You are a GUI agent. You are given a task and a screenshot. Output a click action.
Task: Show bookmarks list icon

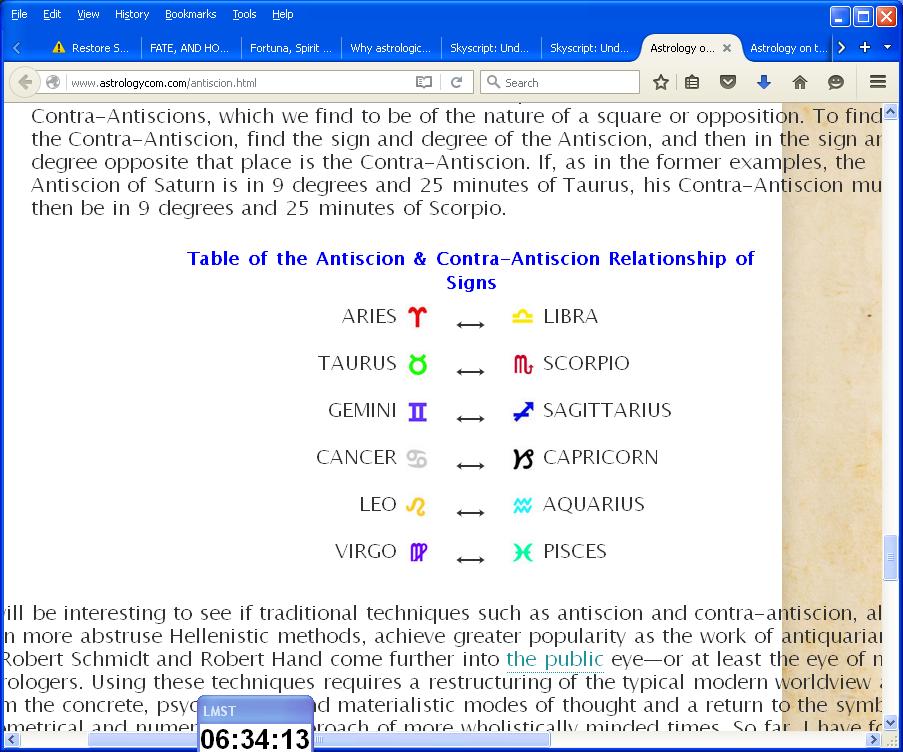coord(692,82)
